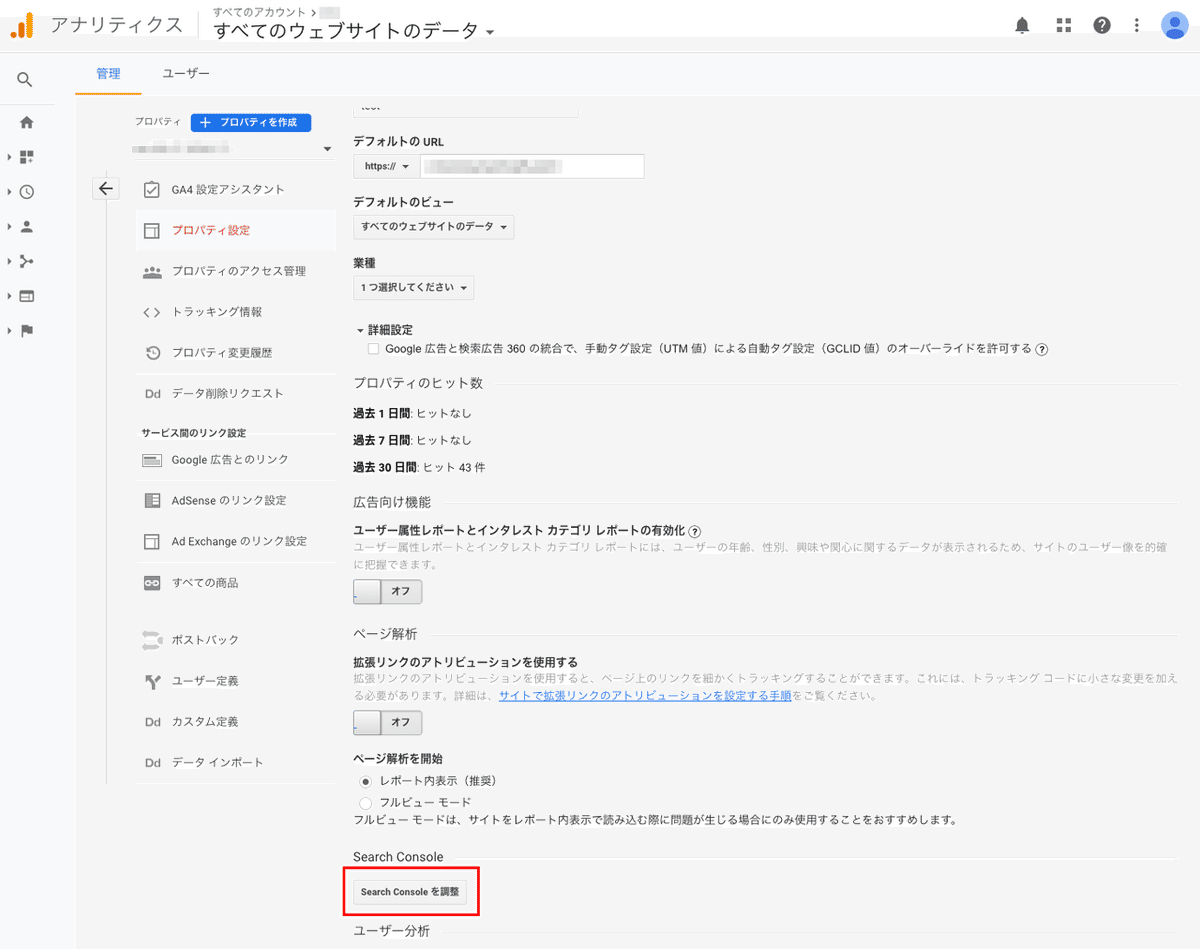Click help icon next to GCLID override option

click(1041, 349)
